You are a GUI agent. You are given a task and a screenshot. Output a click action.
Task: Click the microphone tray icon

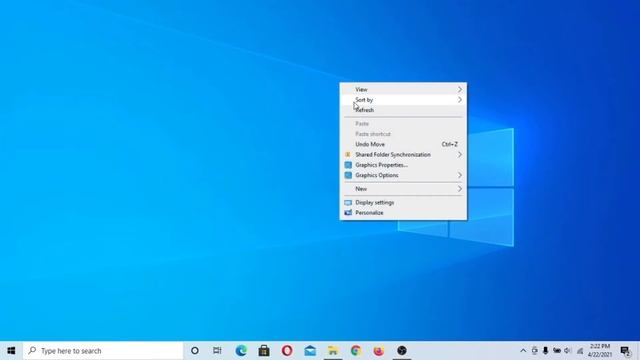pos(545,351)
